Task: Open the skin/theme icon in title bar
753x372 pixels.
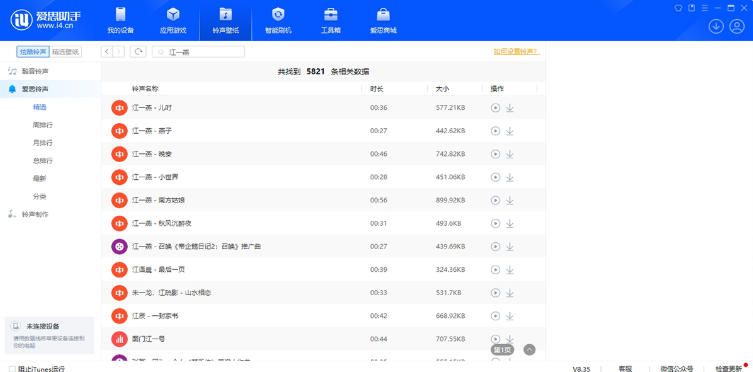Action: click(679, 8)
